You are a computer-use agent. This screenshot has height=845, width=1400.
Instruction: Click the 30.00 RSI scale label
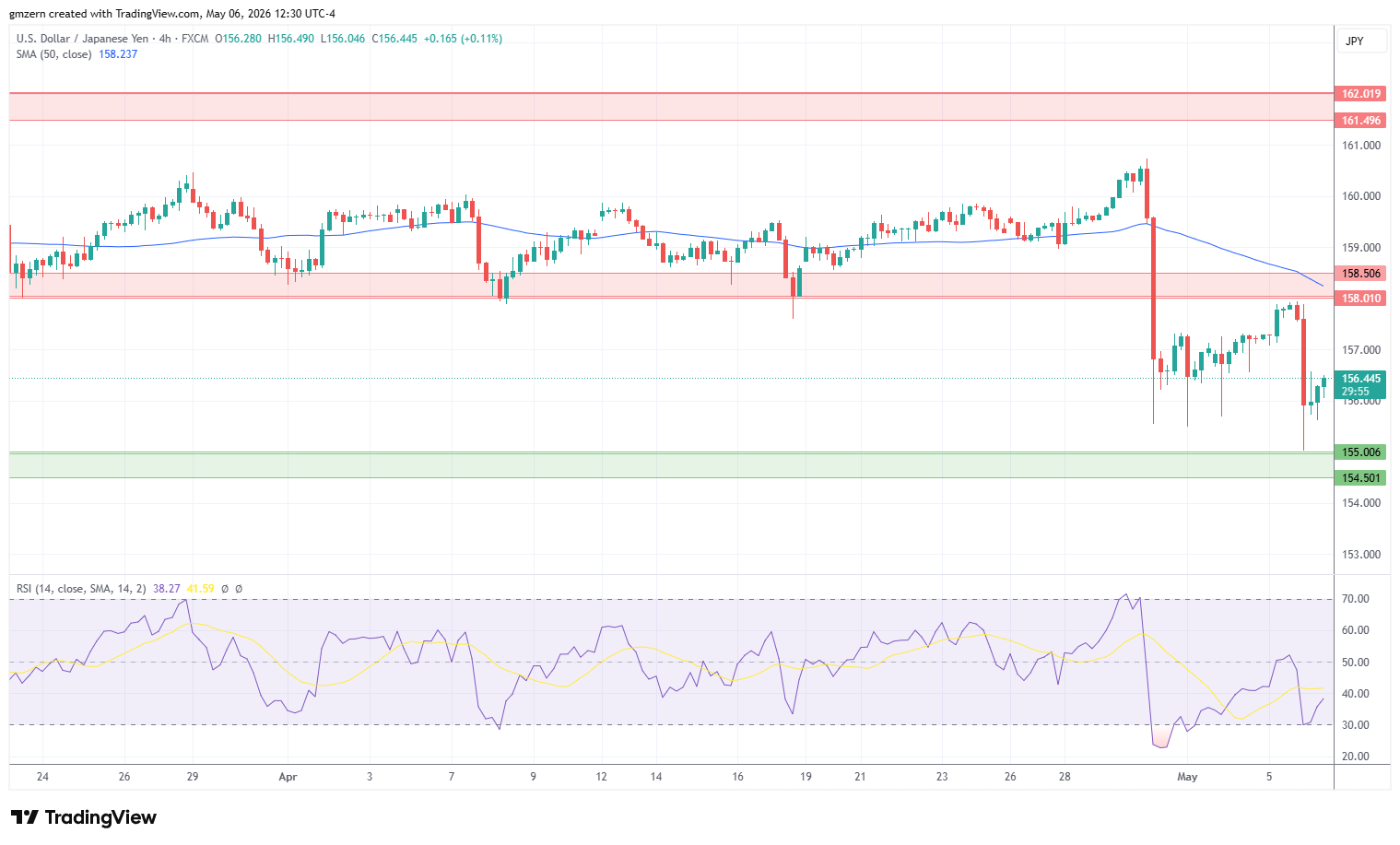pos(1355,725)
